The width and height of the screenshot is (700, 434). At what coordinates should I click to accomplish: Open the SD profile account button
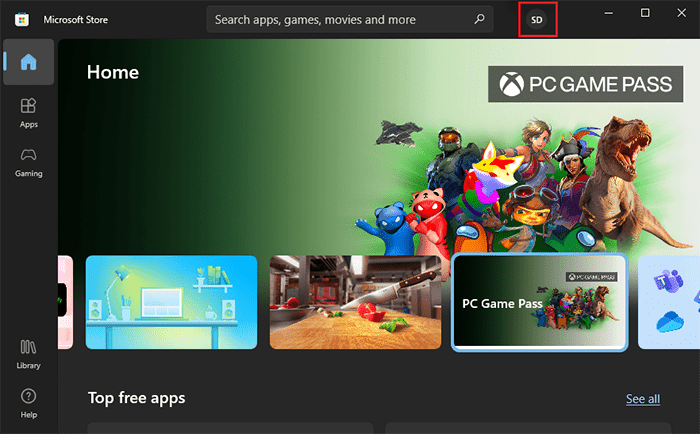pyautogui.click(x=537, y=20)
